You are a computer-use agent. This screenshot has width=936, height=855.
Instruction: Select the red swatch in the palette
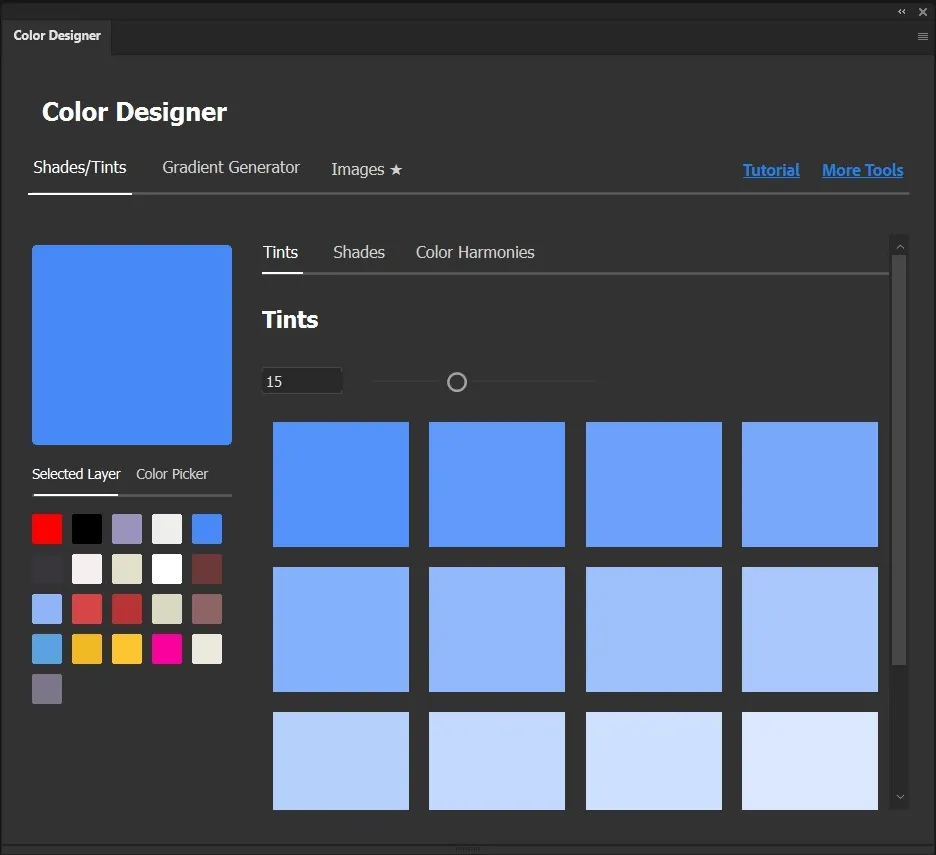pyautogui.click(x=47, y=529)
